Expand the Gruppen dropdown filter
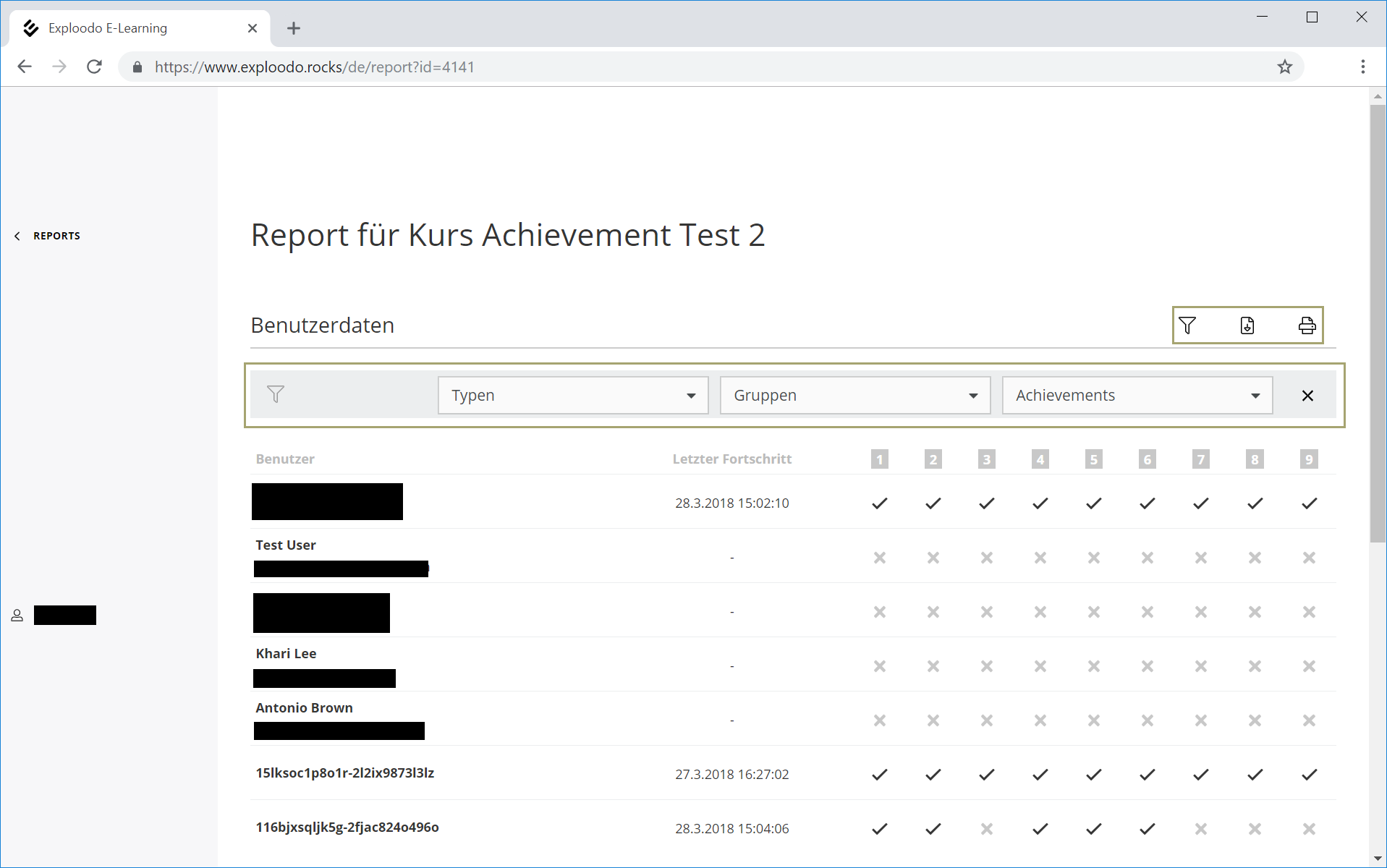 coord(854,396)
